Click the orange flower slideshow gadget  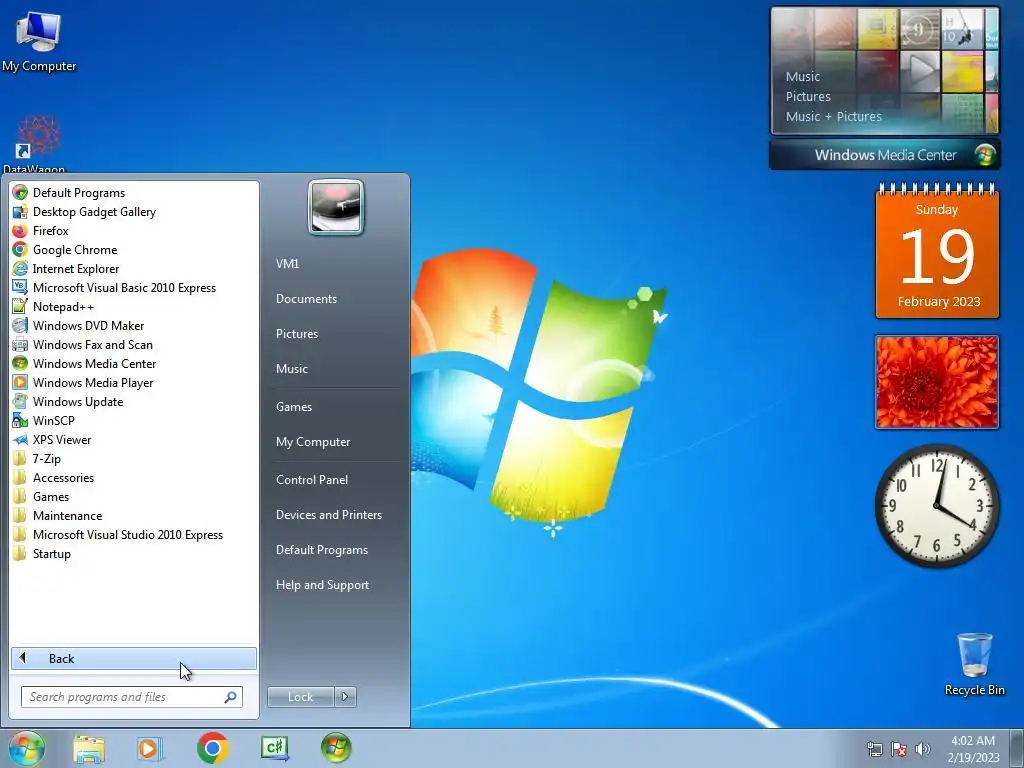[x=936, y=382]
